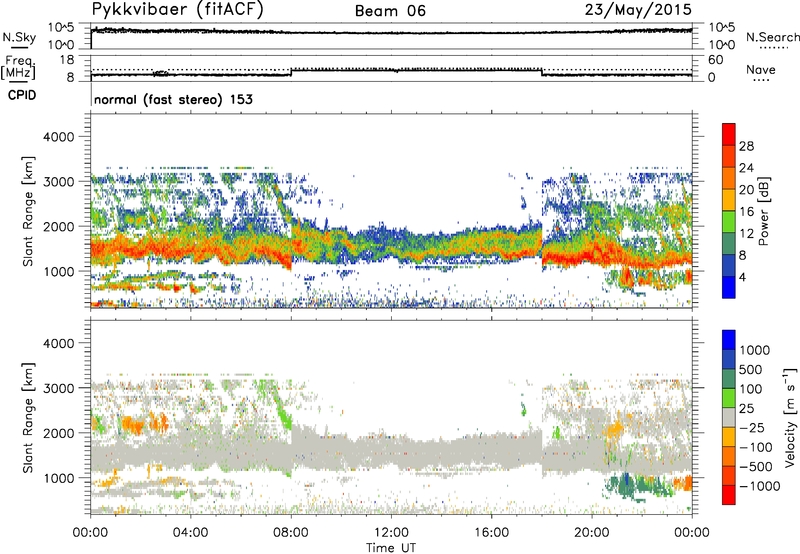Click the "4000" tick on the power panel
Screen dimensions: 800x554
(59, 137)
